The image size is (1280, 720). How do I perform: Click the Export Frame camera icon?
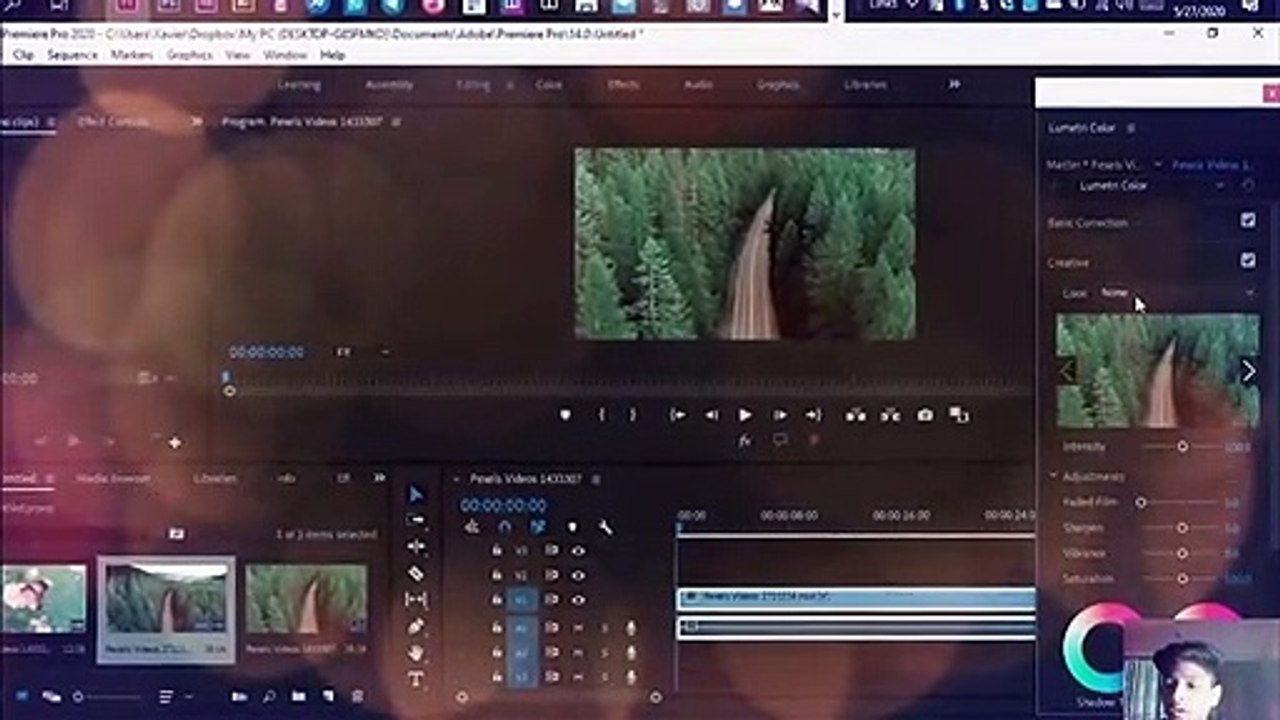click(x=925, y=415)
